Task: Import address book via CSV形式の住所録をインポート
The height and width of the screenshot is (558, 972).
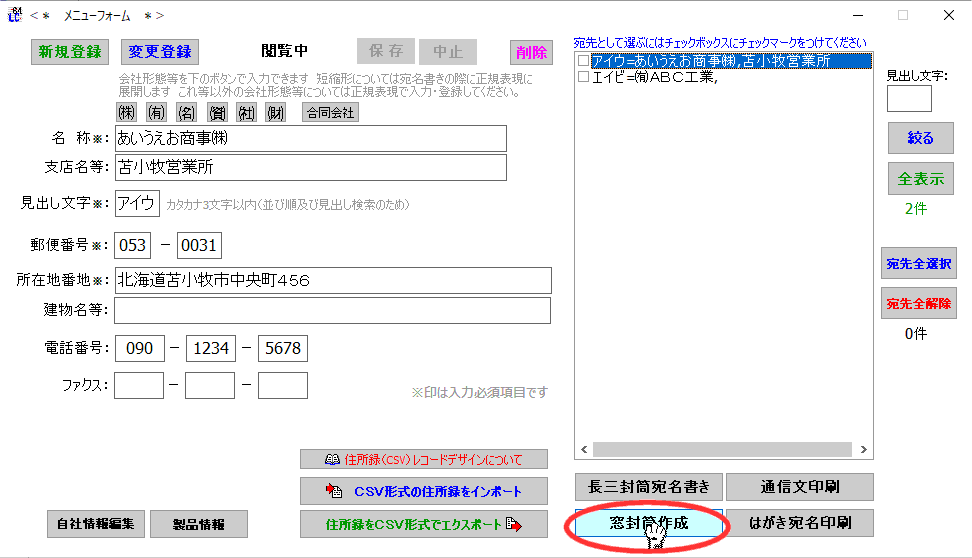Action: point(424,491)
